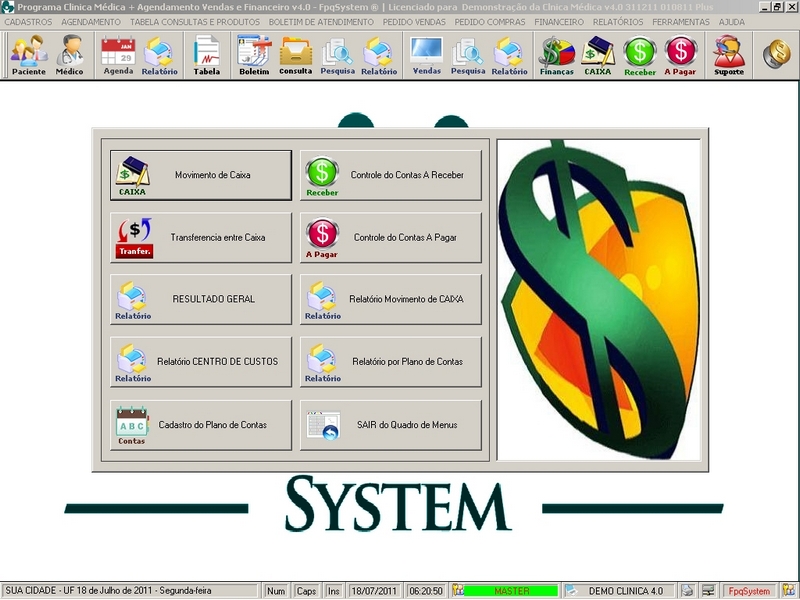The width and height of the screenshot is (800, 600).
Task: Open the FERRAMENTAS menu
Action: pos(681,22)
